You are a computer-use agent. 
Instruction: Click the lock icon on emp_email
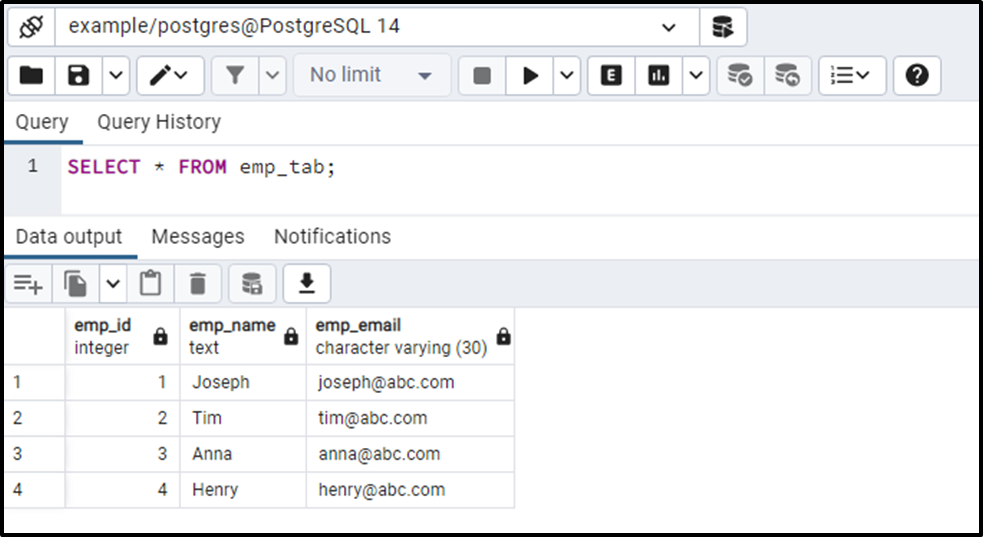(503, 337)
